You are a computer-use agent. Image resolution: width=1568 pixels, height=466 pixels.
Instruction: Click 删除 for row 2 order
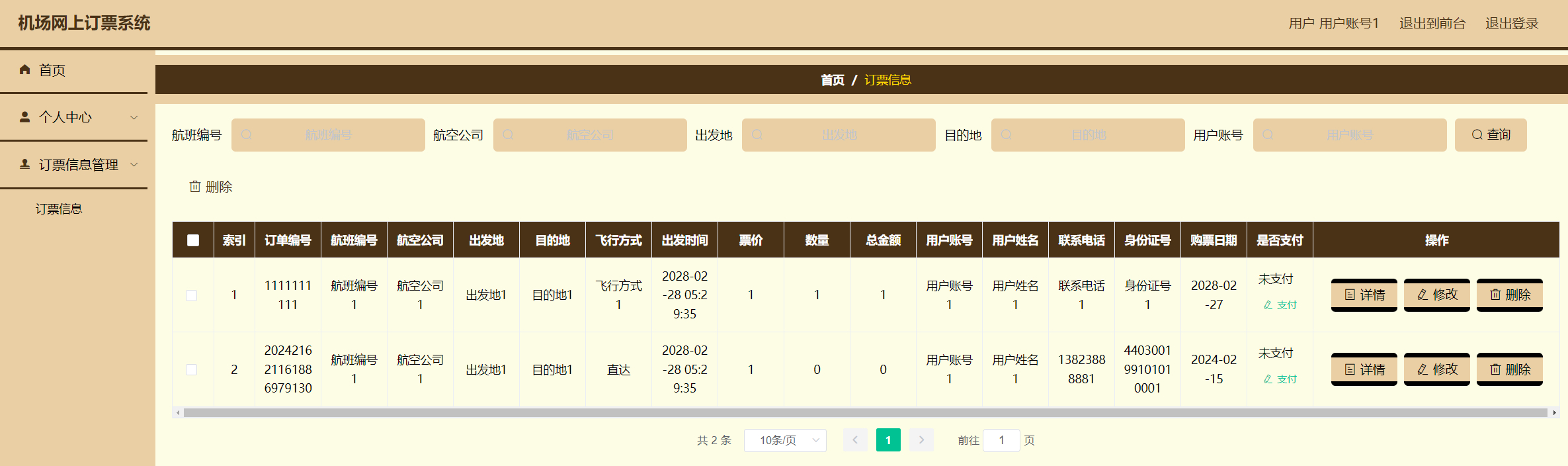click(x=1510, y=369)
